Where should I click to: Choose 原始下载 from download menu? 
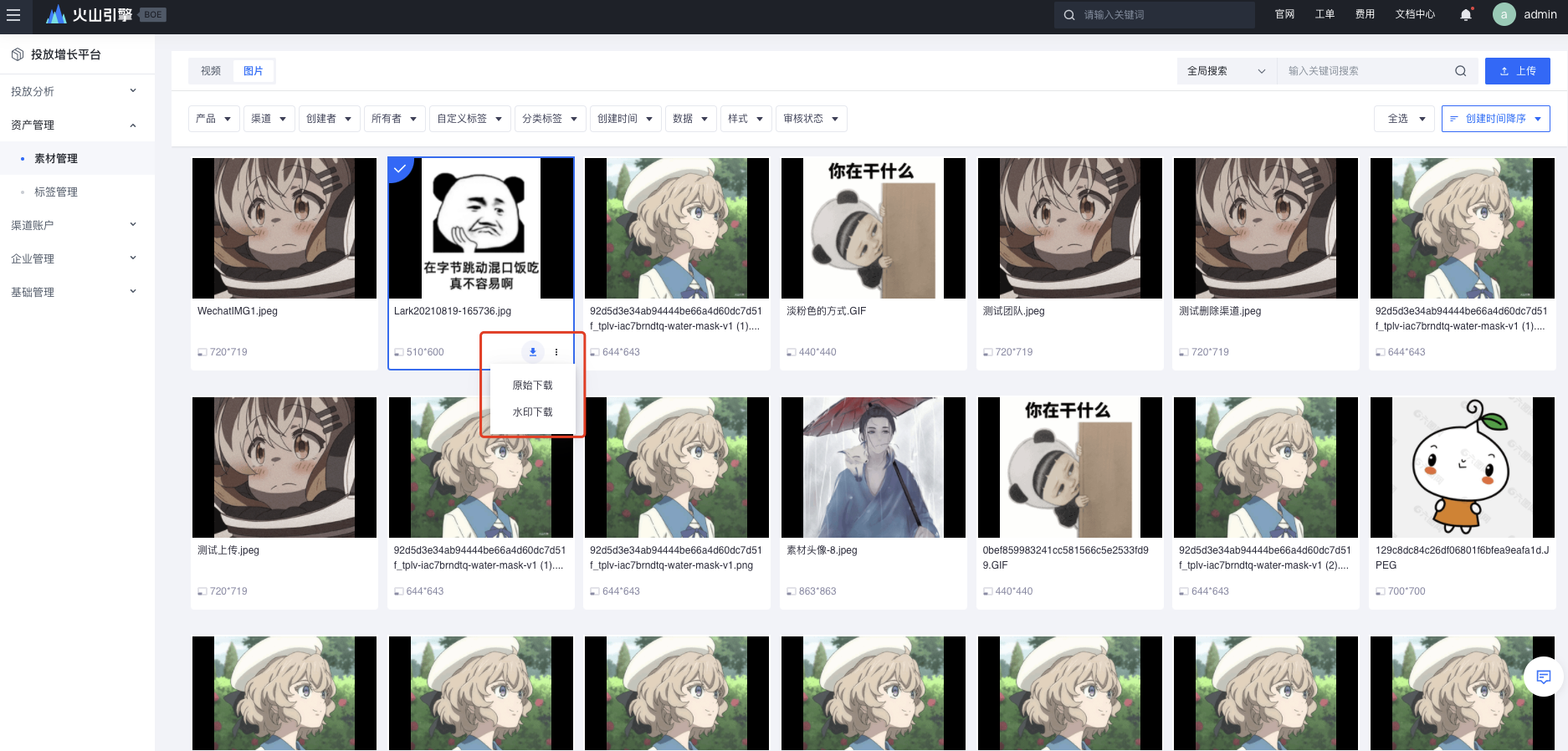tap(533, 386)
